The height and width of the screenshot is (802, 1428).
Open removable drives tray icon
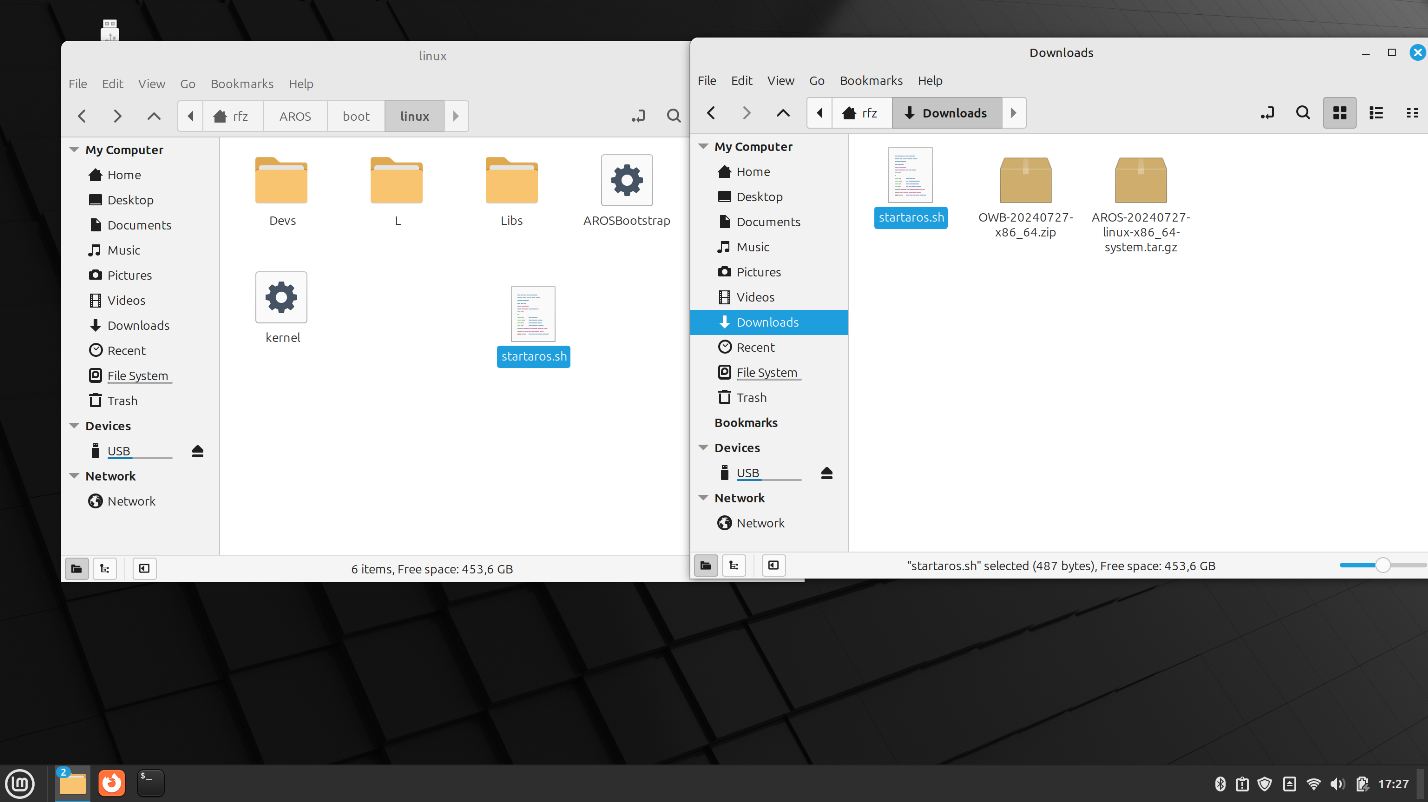(x=1290, y=784)
